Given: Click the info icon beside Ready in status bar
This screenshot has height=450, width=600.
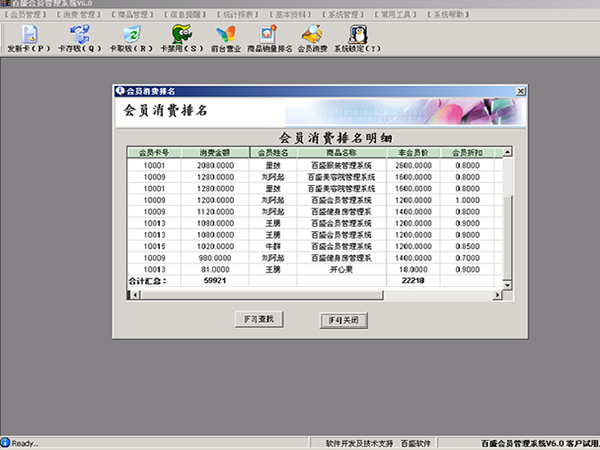Looking at the screenshot, I should (5, 443).
